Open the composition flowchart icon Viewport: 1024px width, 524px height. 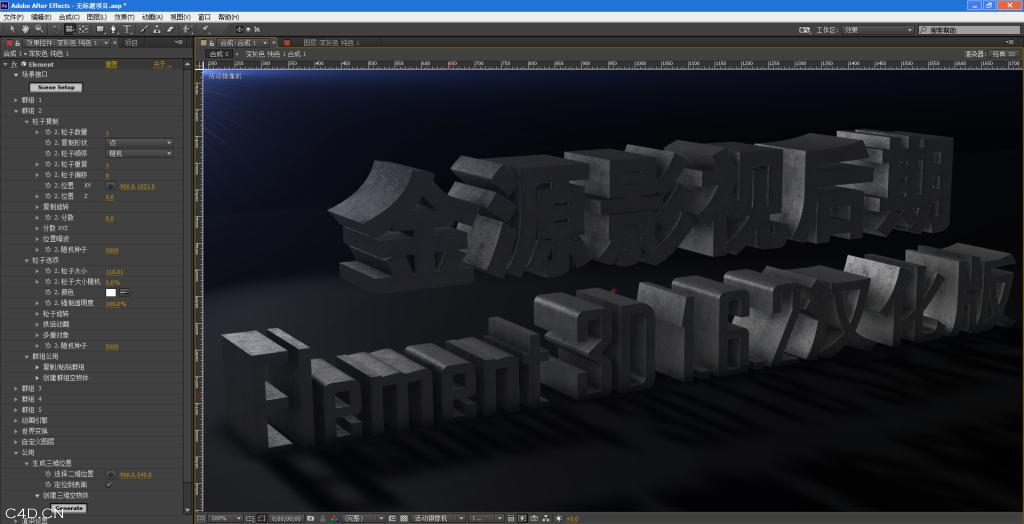point(546,518)
